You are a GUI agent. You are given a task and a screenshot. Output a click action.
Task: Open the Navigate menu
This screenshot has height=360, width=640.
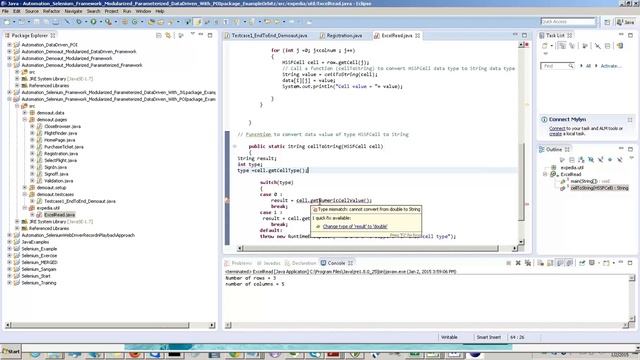pos(73,11)
